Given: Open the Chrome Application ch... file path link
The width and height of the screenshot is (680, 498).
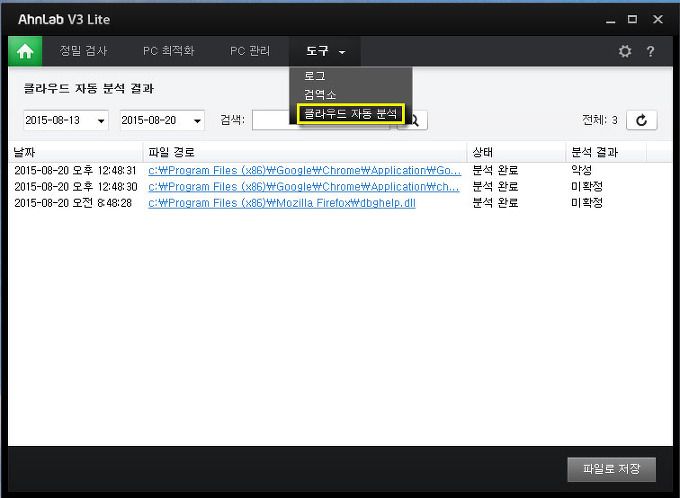Looking at the screenshot, I should 304,187.
